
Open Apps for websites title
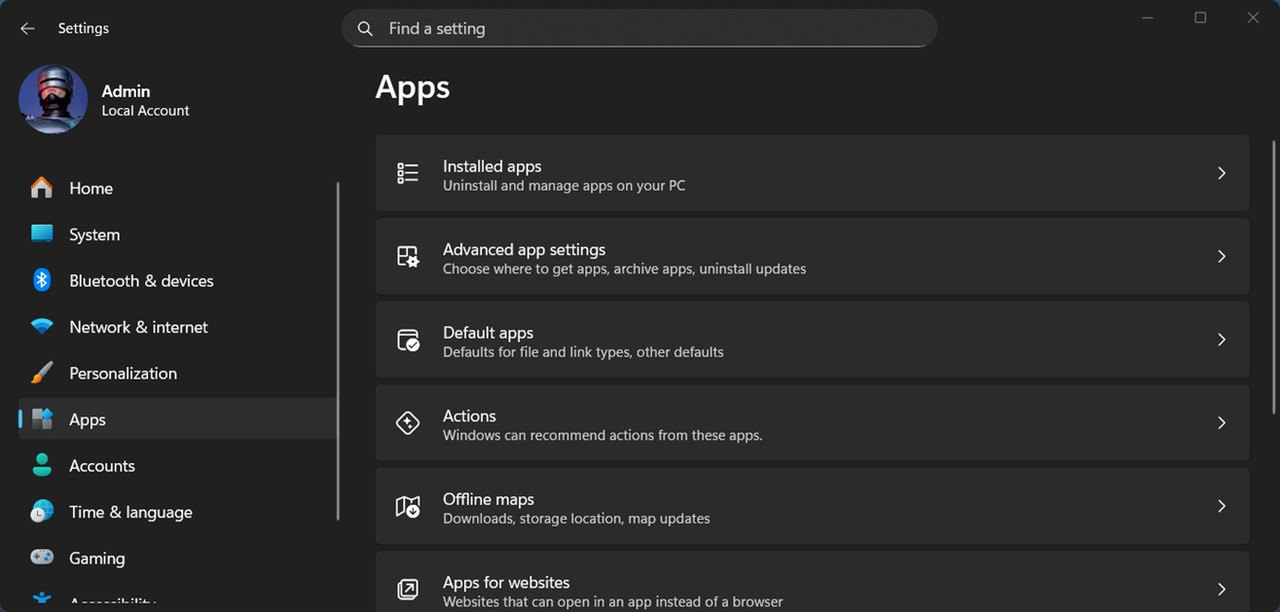(x=506, y=582)
